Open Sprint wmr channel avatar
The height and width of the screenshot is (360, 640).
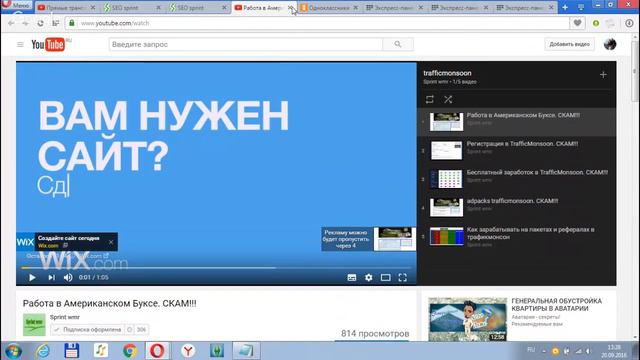tap(34, 325)
